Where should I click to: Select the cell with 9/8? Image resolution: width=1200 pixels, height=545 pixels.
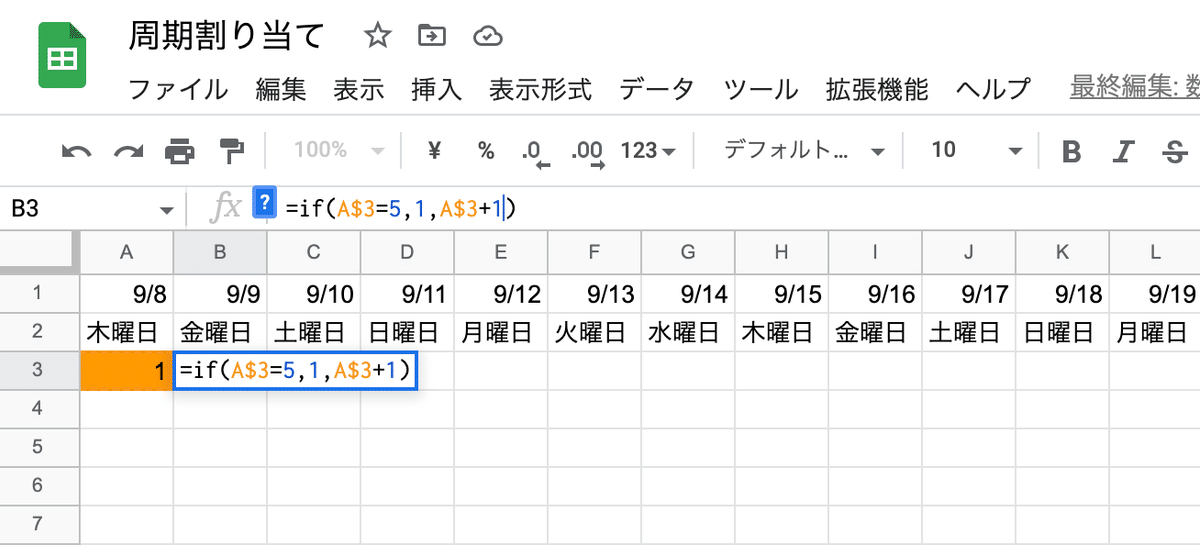tap(126, 294)
